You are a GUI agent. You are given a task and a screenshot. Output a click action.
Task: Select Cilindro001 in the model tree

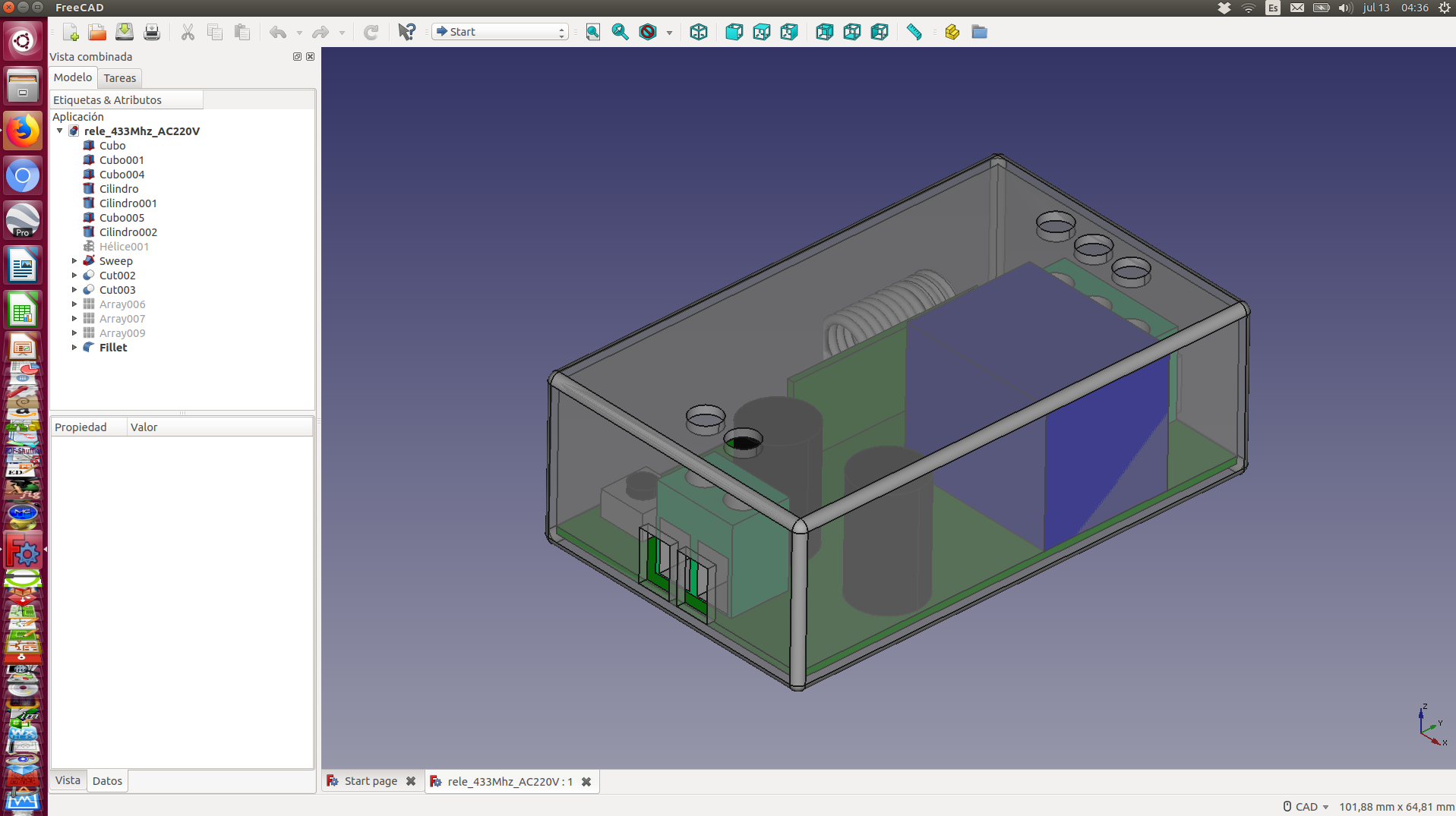[x=128, y=203]
